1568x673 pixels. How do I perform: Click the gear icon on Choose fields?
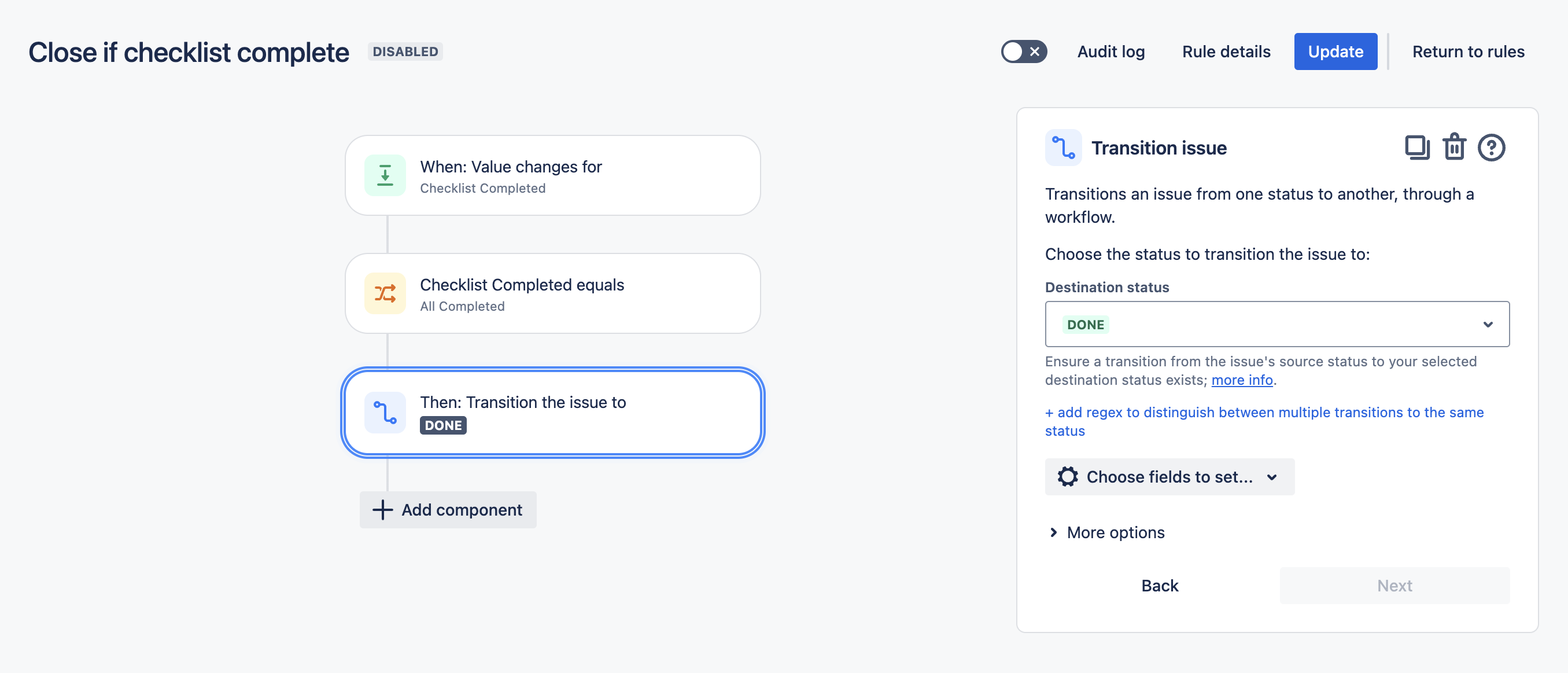tap(1067, 477)
